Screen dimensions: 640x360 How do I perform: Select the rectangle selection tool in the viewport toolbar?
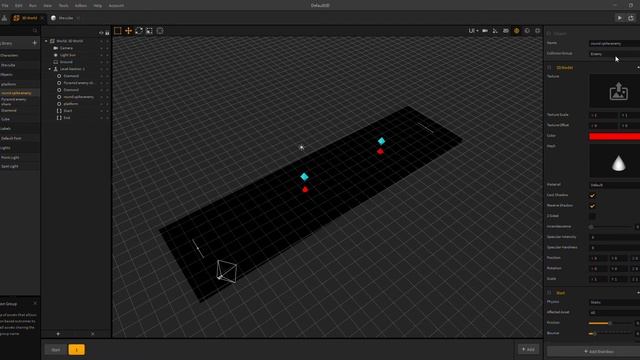pos(118,31)
